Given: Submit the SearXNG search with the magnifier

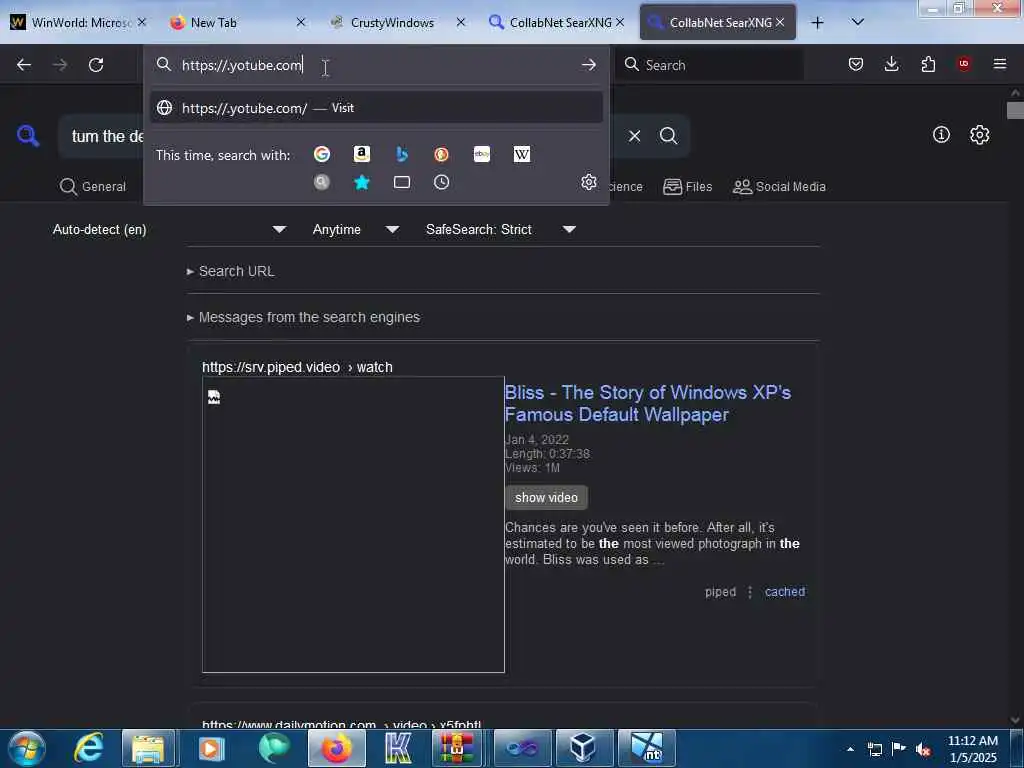Looking at the screenshot, I should [x=668, y=136].
